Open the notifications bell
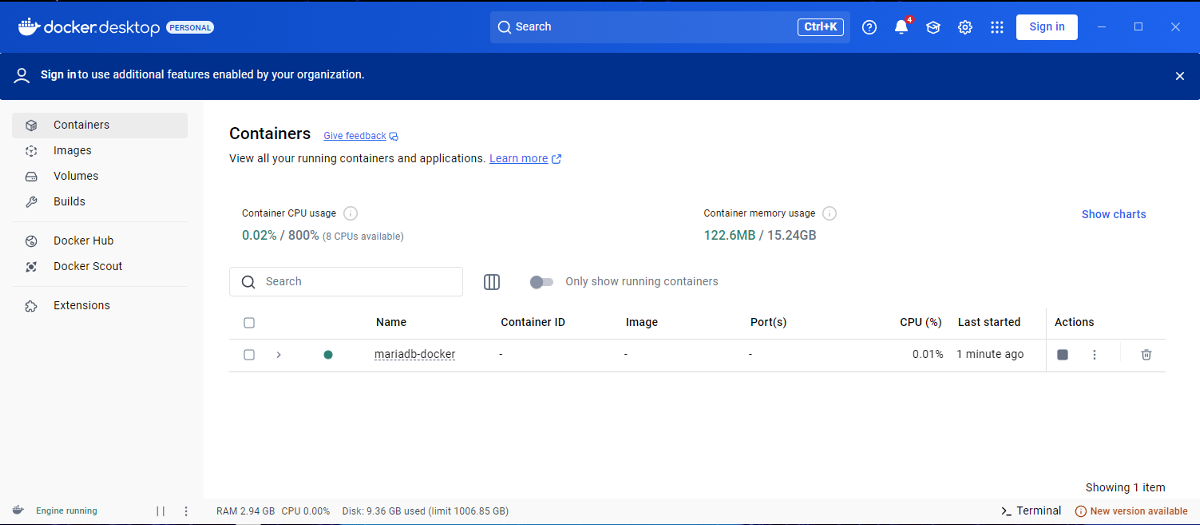Screen dimensions: 1200x525 [x=901, y=27]
